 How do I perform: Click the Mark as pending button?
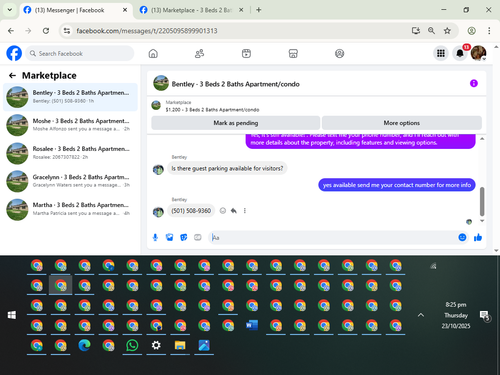[236, 123]
